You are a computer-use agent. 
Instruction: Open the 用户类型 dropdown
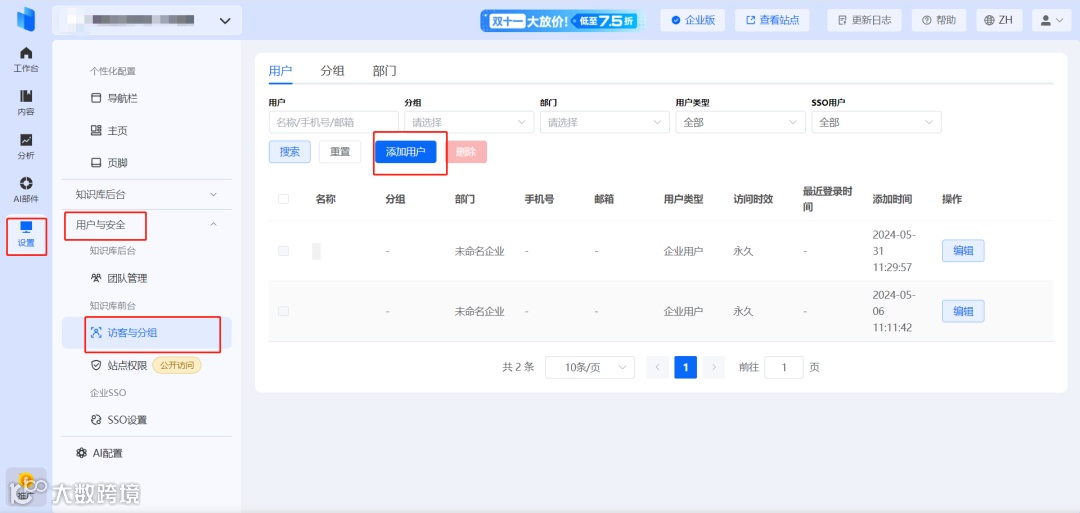click(x=740, y=122)
